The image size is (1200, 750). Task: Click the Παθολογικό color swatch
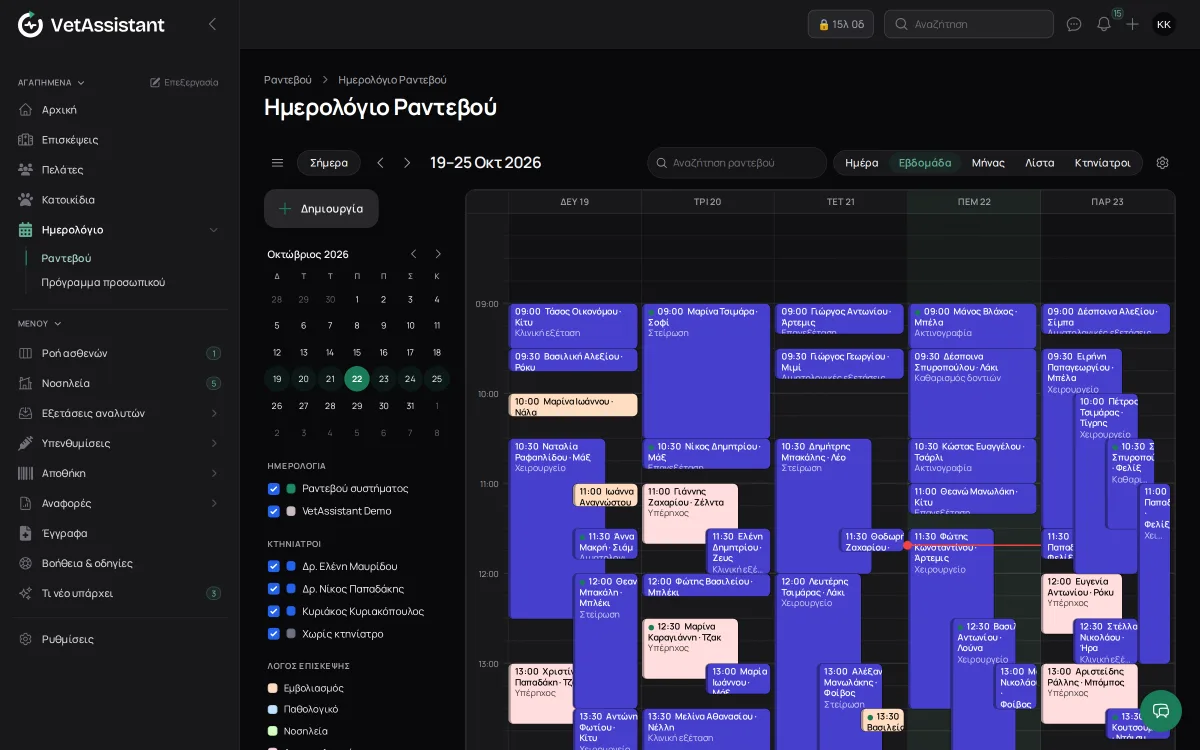point(273,709)
